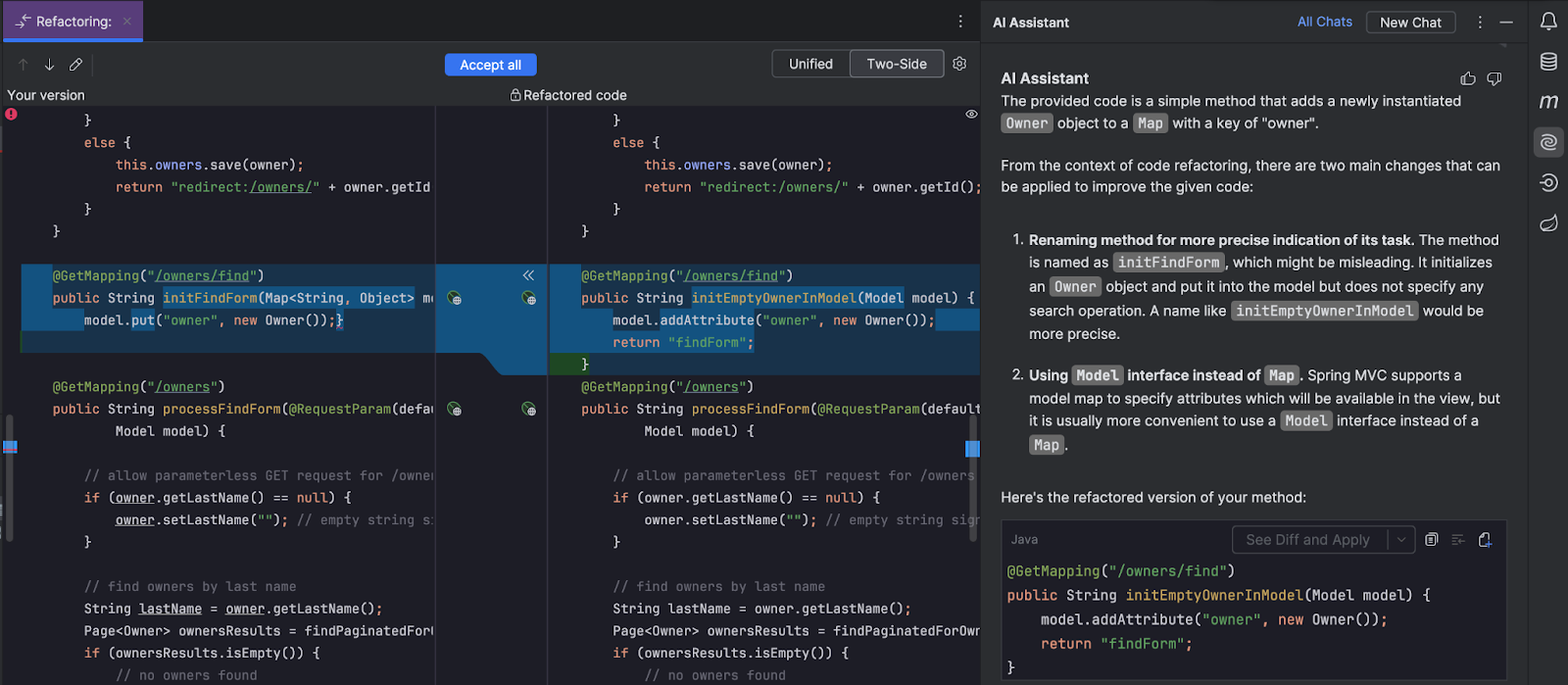Open the Maven tool window
Image resolution: width=1568 pixels, height=685 pixels.
1548,102
